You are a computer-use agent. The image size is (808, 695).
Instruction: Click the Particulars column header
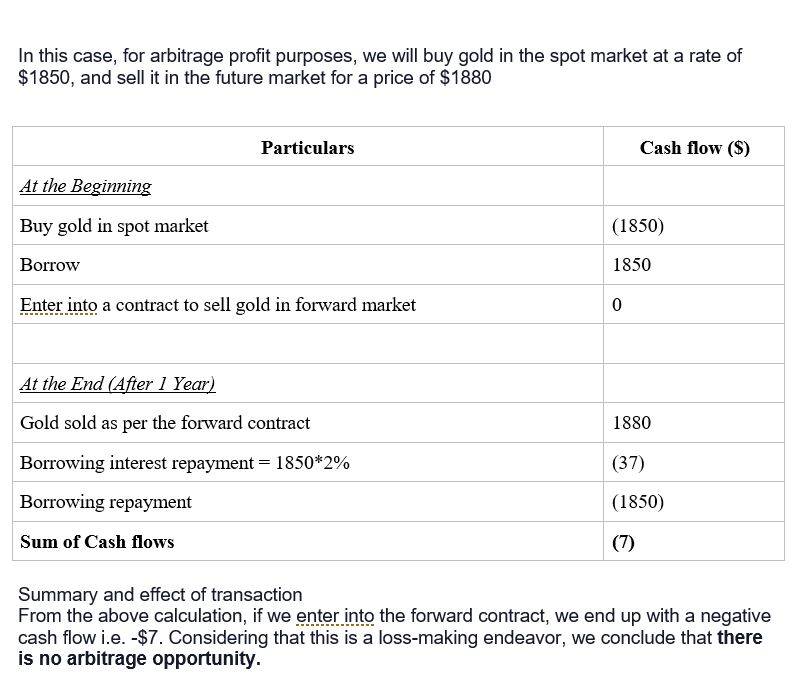click(x=308, y=148)
